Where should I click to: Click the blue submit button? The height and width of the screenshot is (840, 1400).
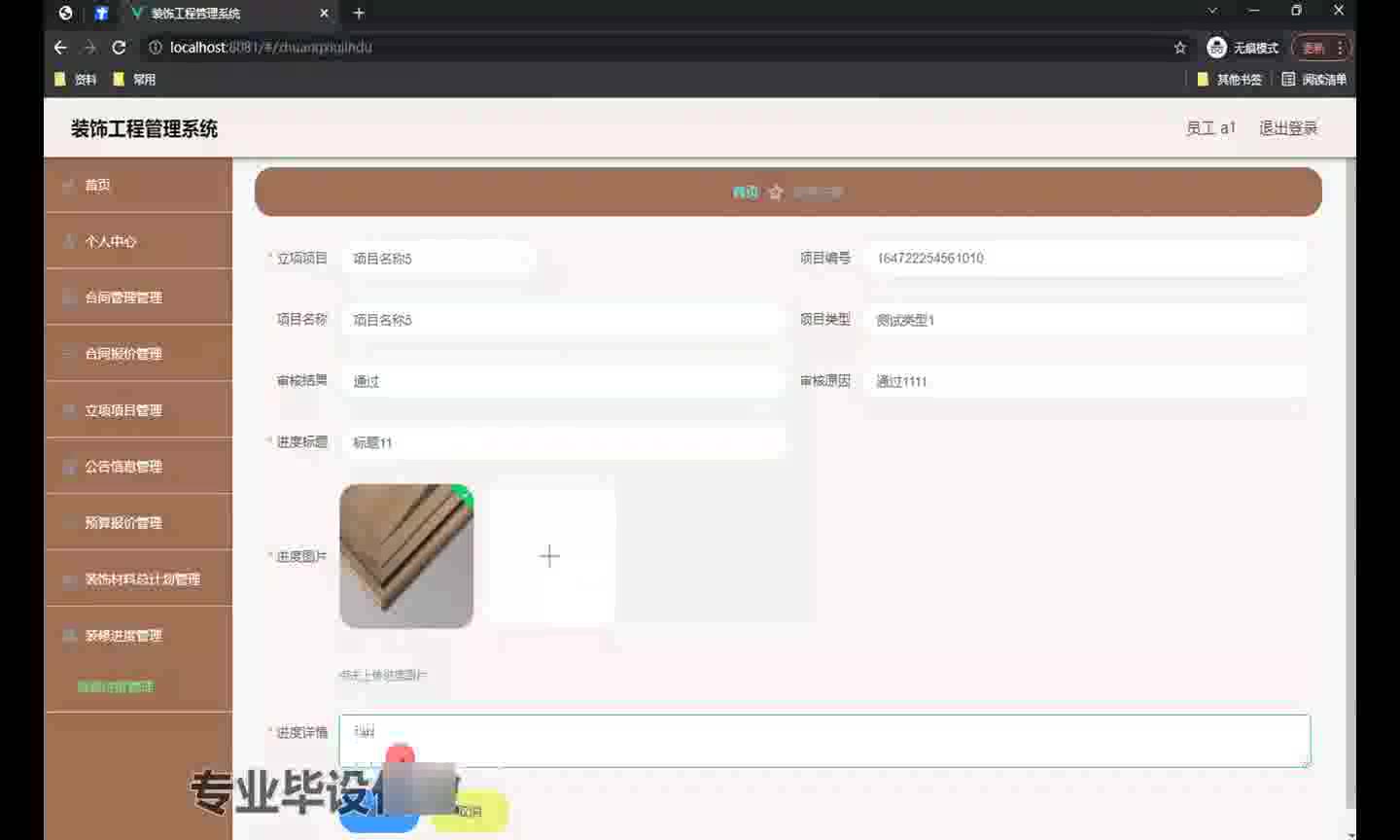click(378, 813)
